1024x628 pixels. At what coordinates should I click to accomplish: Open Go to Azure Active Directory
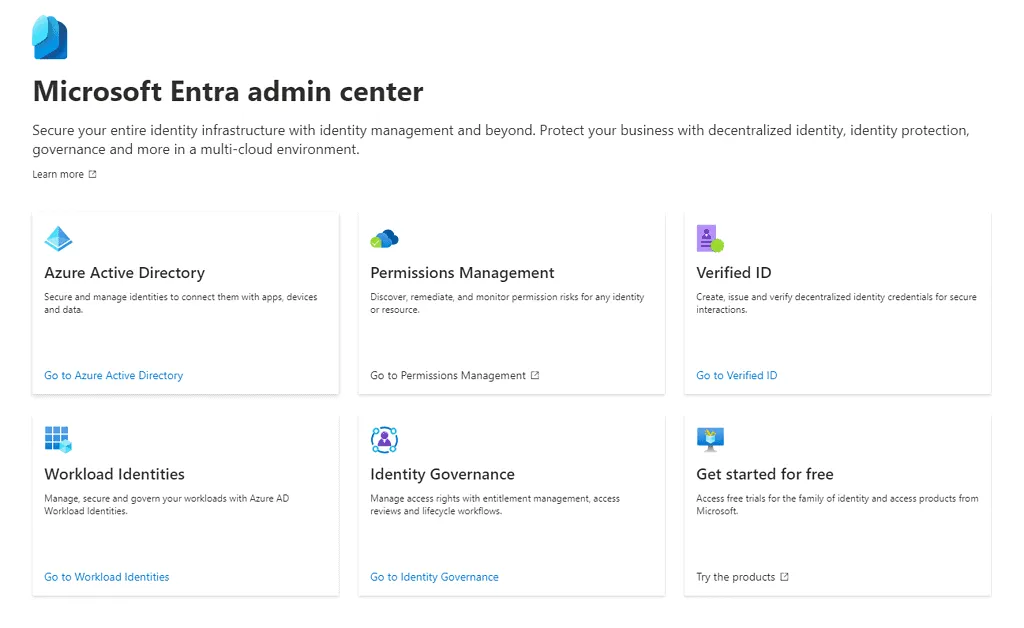pyautogui.click(x=112, y=375)
